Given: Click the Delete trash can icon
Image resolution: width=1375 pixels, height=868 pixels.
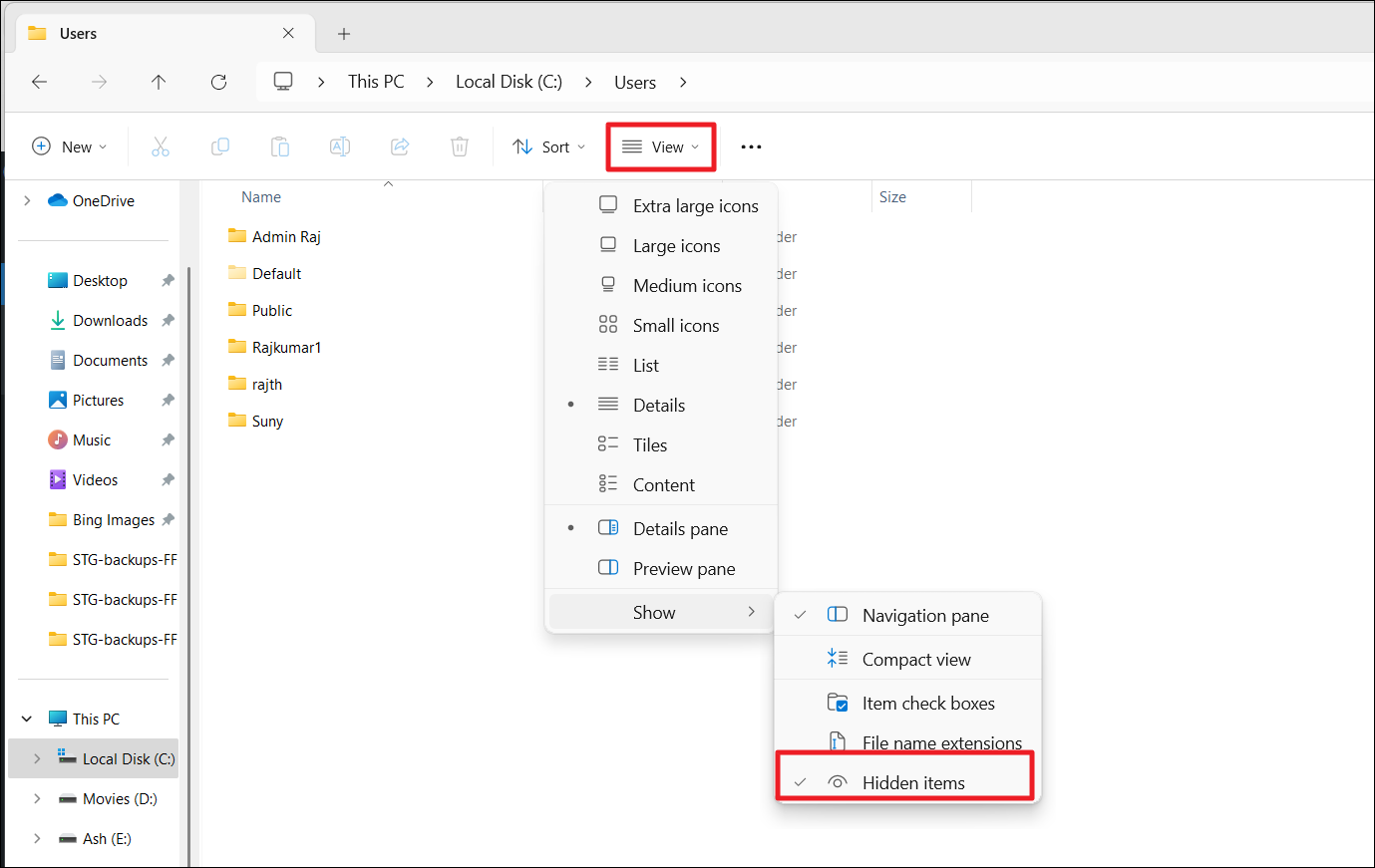Looking at the screenshot, I should click(x=460, y=147).
